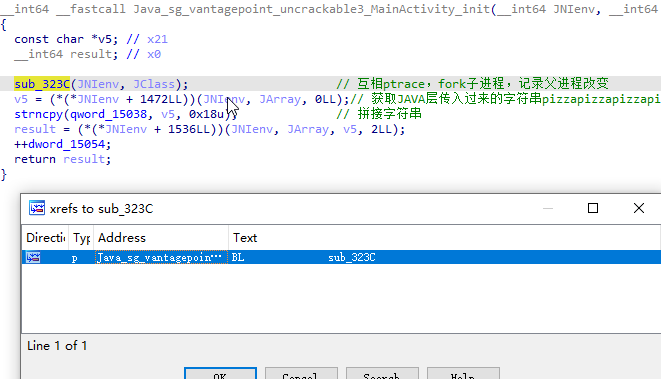Sort by the Text column header
Screen dimensions: 661x379
tap(444, 238)
